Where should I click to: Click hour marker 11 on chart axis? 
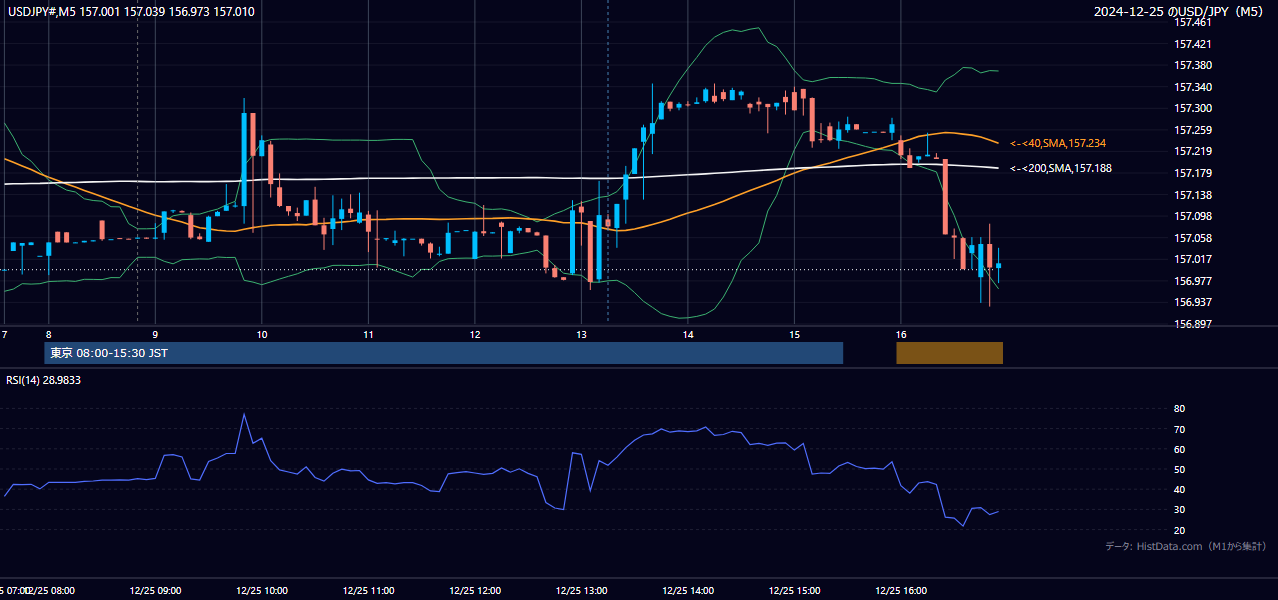point(368,335)
